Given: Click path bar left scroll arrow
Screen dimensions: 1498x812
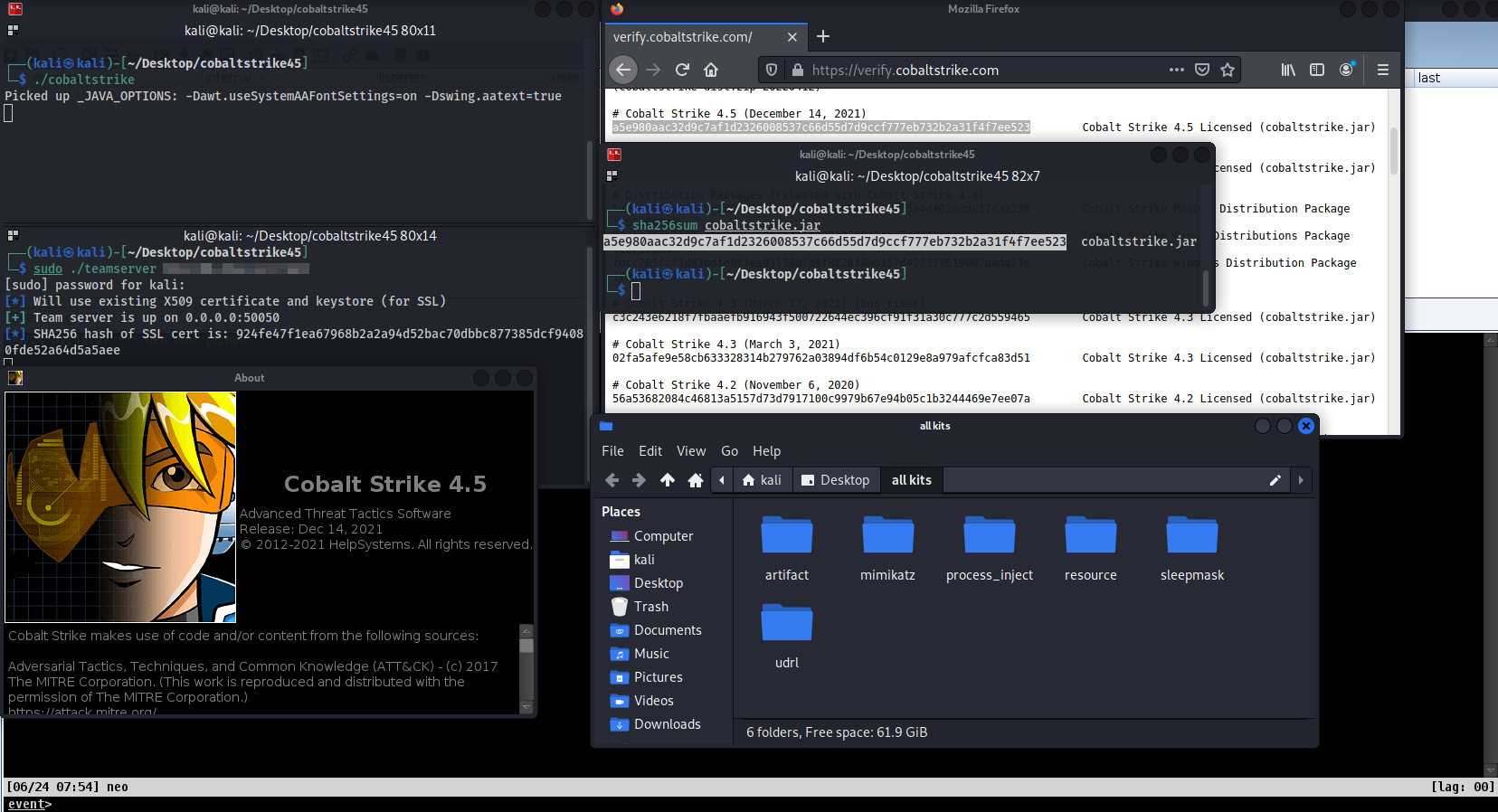Looking at the screenshot, I should click(722, 480).
